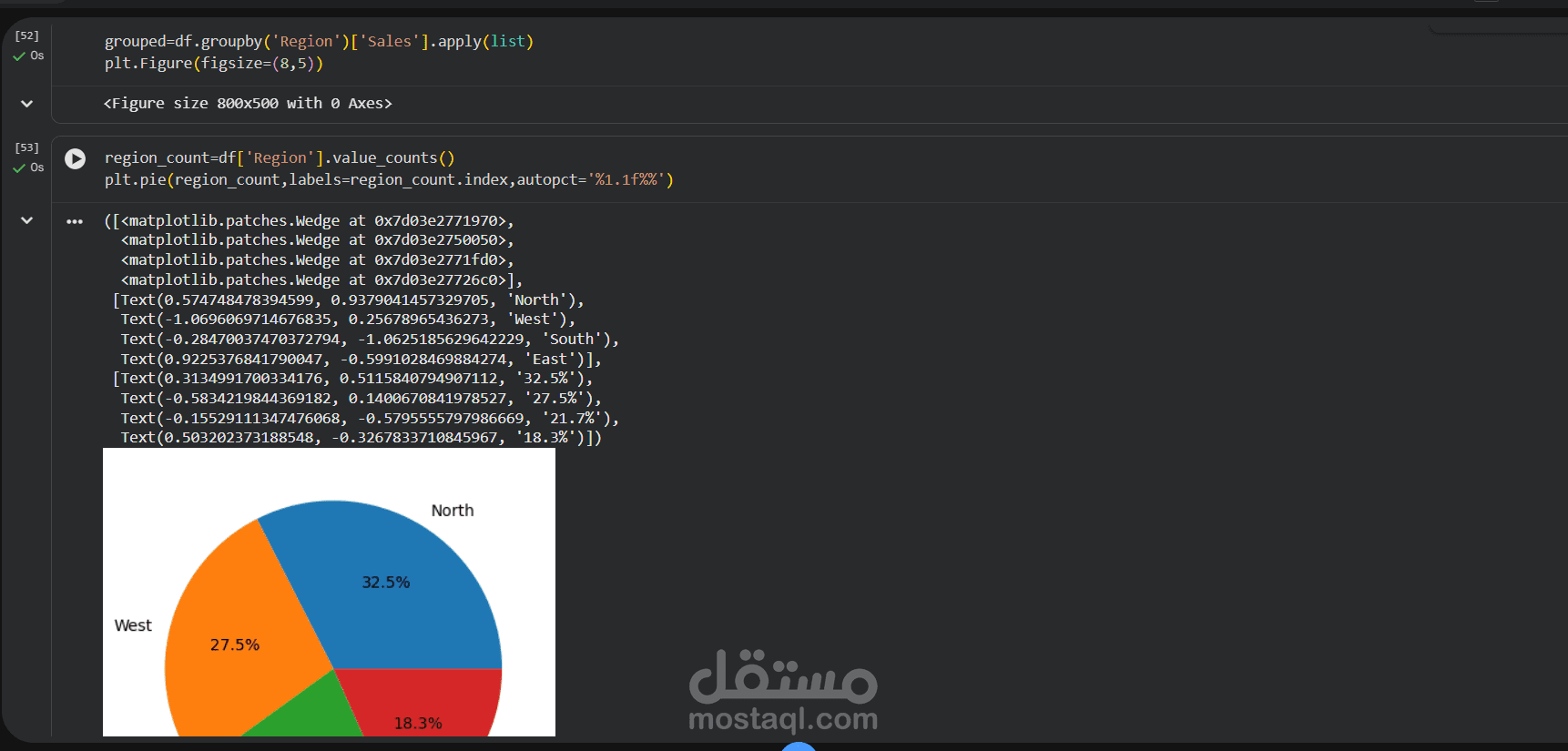Click the grouped=df.groupby code line
Viewport: 1568px width, 751px height.
[x=319, y=41]
